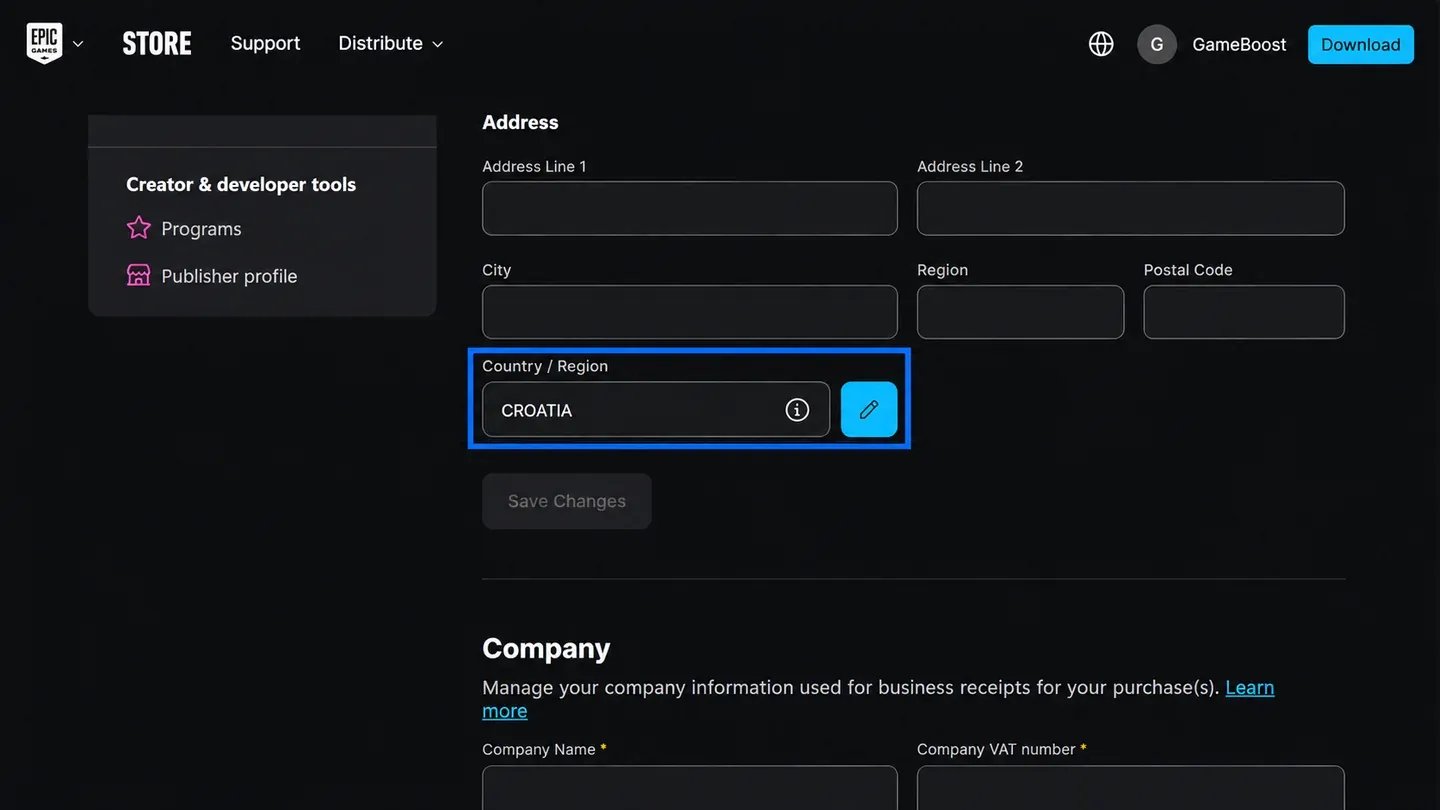1440x810 pixels.
Task: Expand the chevron beside the Epic Games logo
Action: 78,44
